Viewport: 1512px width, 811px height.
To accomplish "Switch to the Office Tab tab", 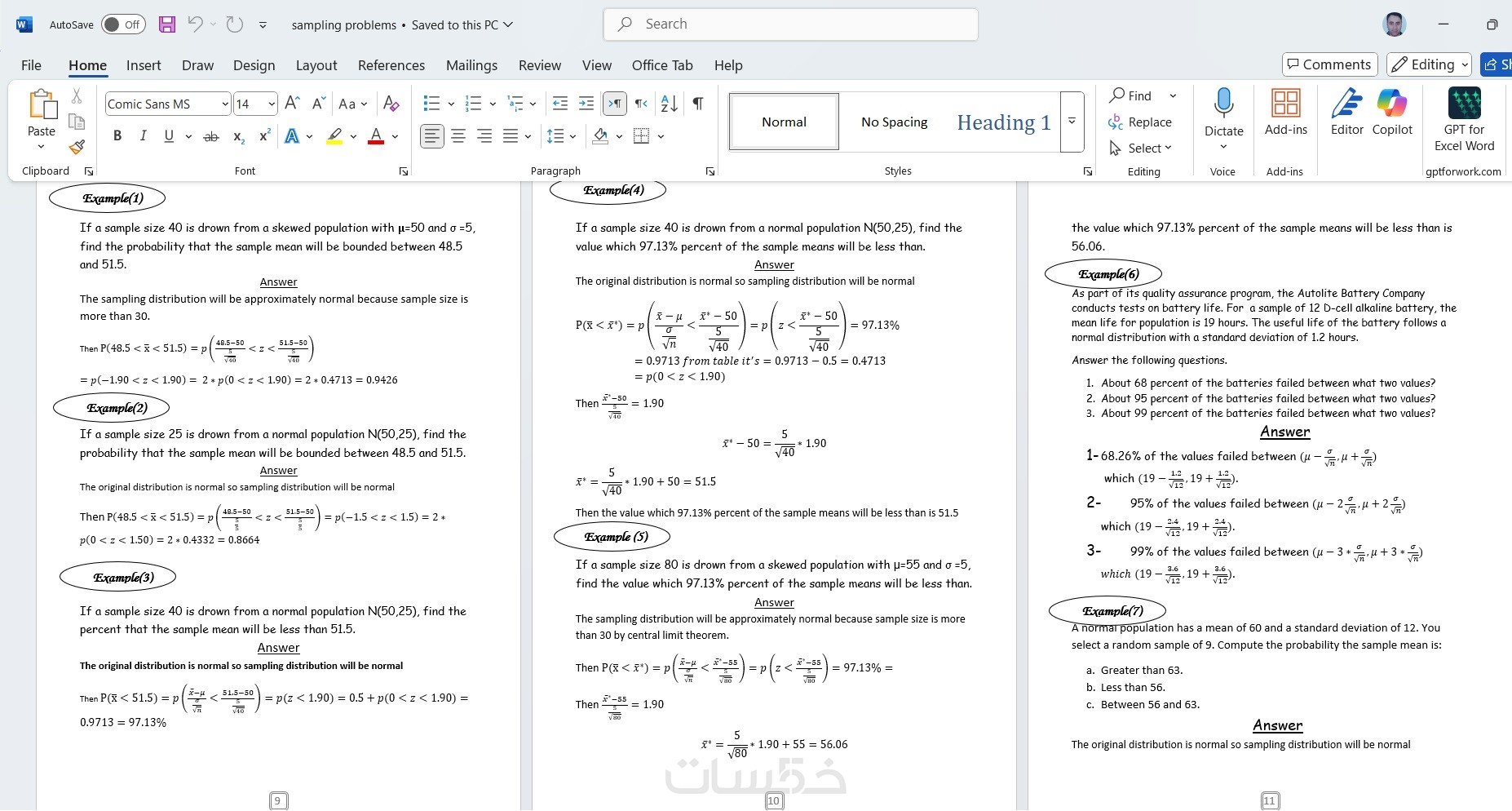I will 662,65.
